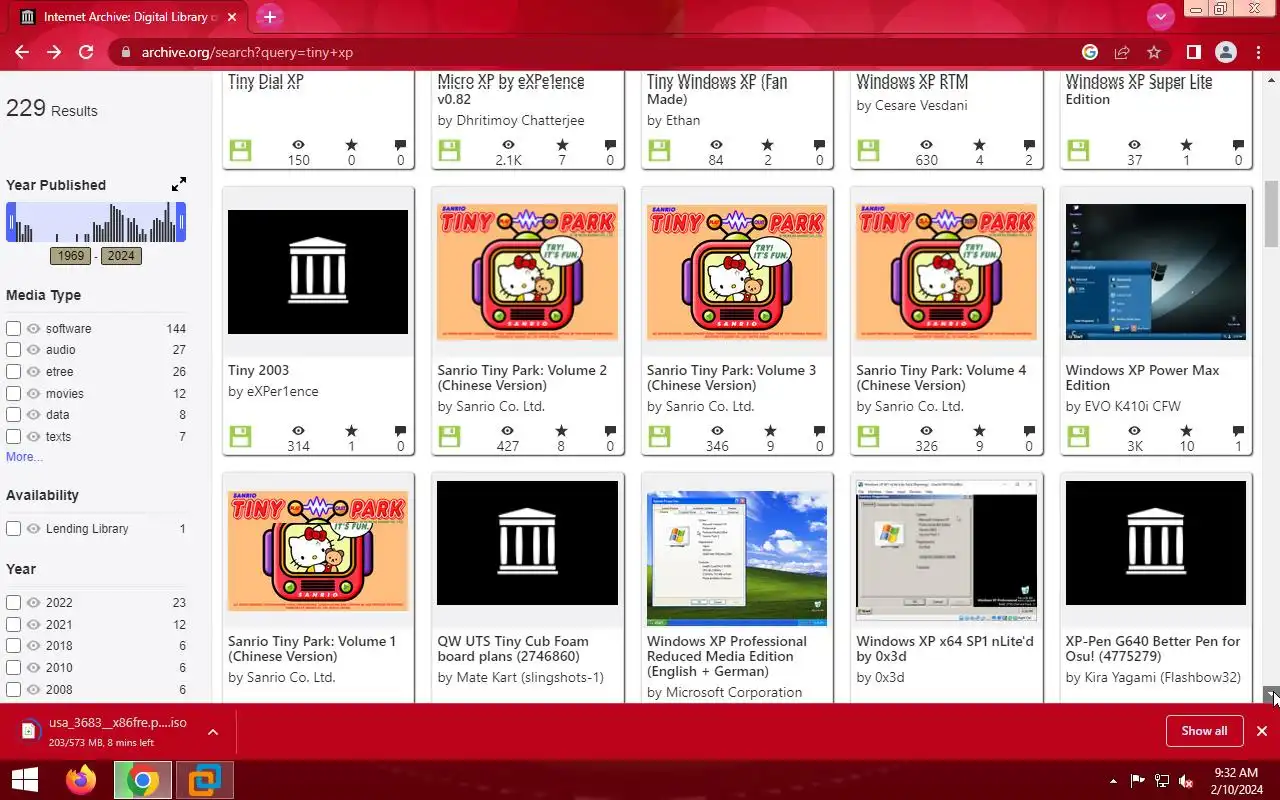1280x800 pixels.
Task: Click the network icon in system tray
Action: click(x=1162, y=780)
